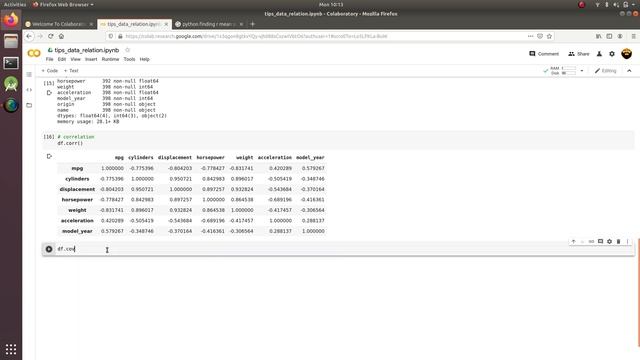Launch Firefox from the dock
Screen dimensions: 640x360
pos(11,20)
